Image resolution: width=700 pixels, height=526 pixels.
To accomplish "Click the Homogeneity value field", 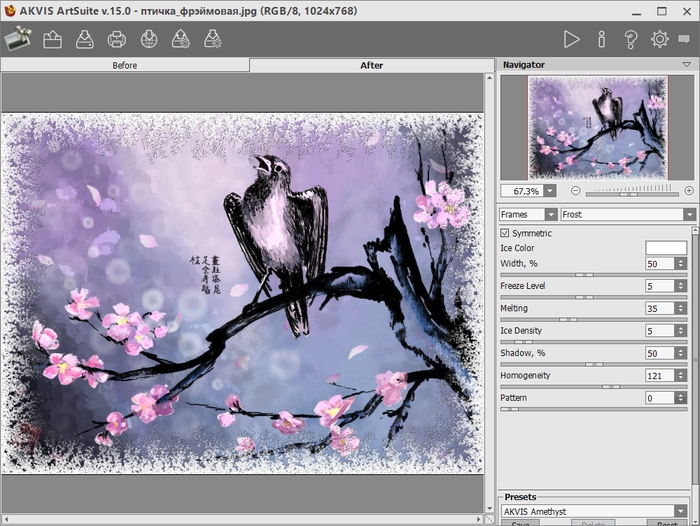I will (x=660, y=376).
